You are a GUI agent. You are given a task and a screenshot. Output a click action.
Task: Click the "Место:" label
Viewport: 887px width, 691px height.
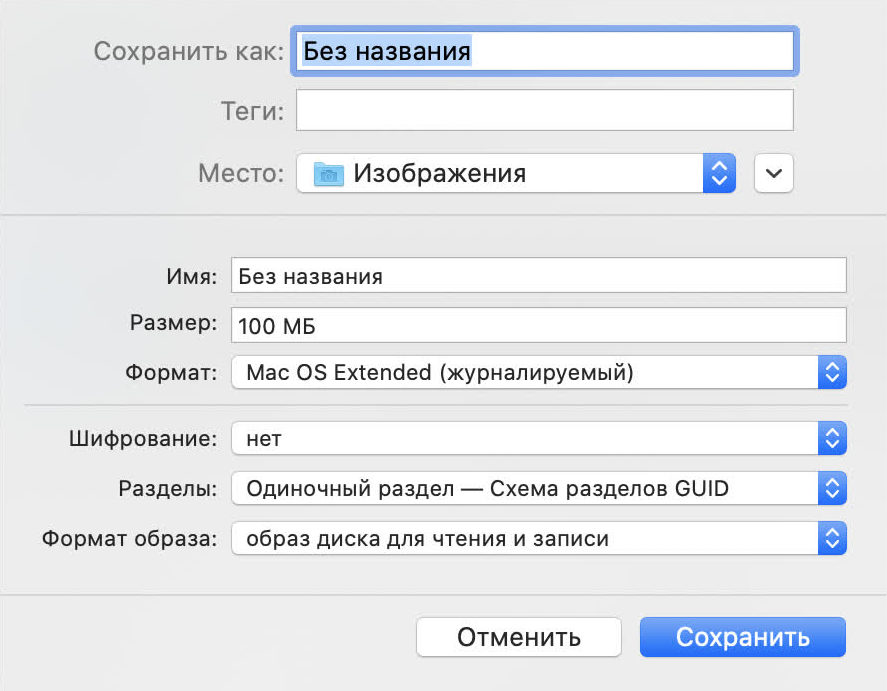click(241, 174)
